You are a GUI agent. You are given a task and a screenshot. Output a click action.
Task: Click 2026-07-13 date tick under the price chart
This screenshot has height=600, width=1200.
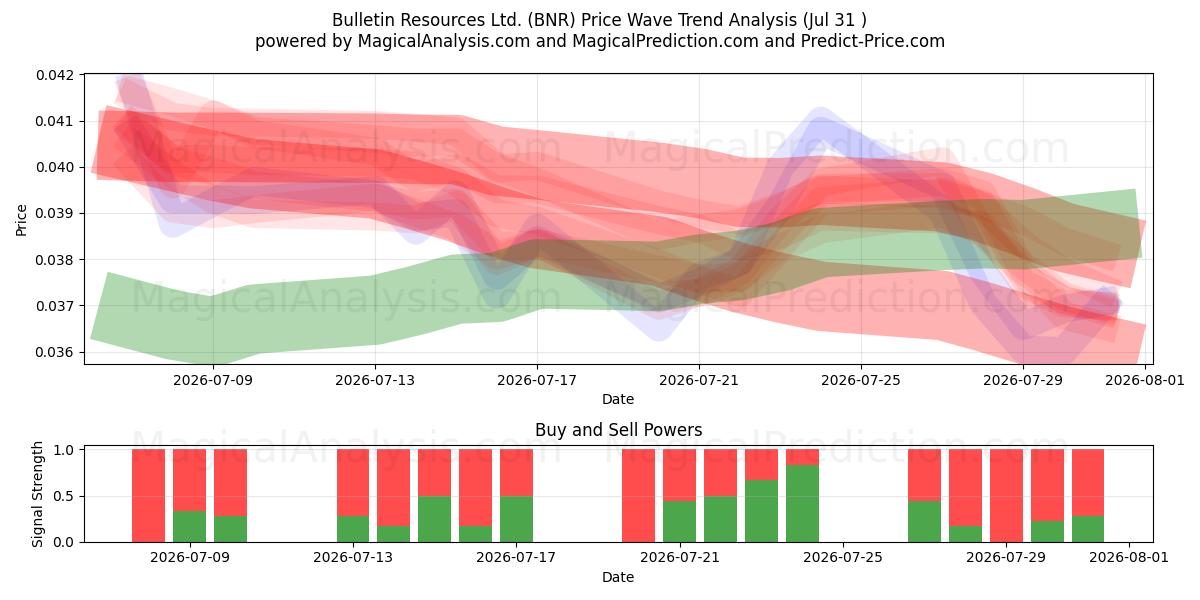pos(375,380)
